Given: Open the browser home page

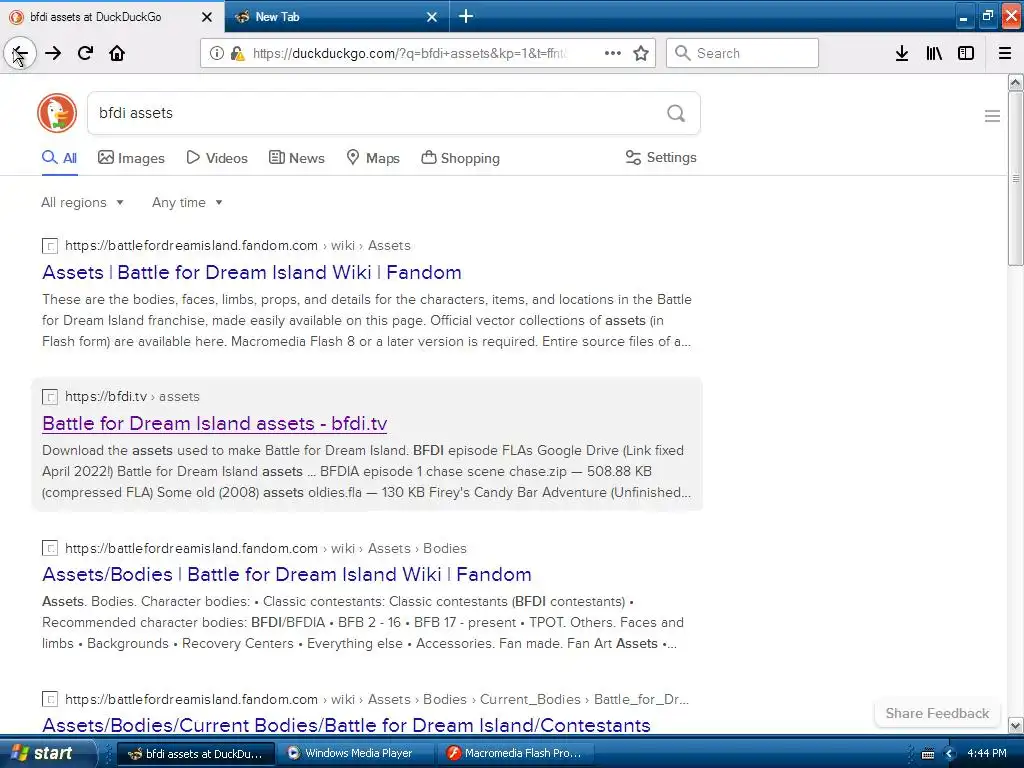Looking at the screenshot, I should [x=117, y=54].
